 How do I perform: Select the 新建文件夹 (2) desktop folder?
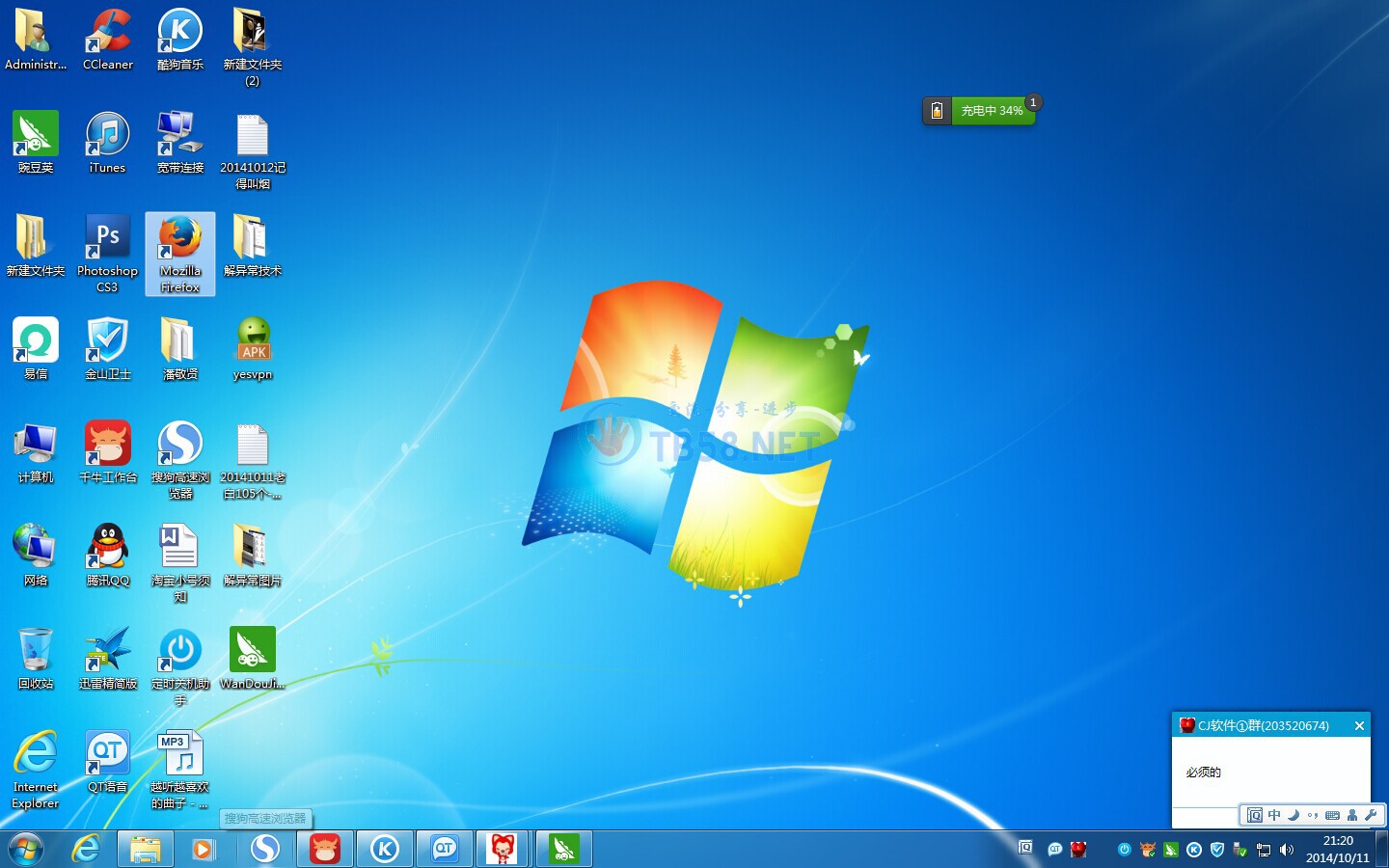tap(253, 46)
